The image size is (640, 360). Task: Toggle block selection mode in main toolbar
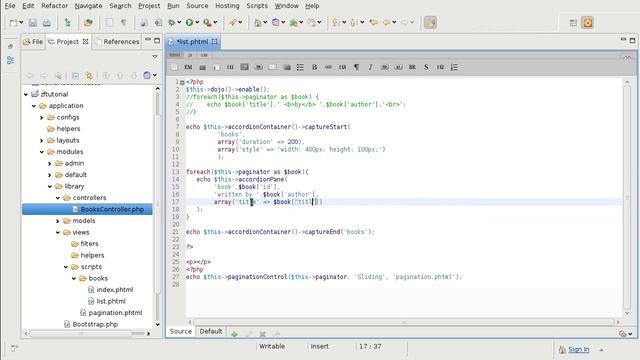(x=109, y=23)
